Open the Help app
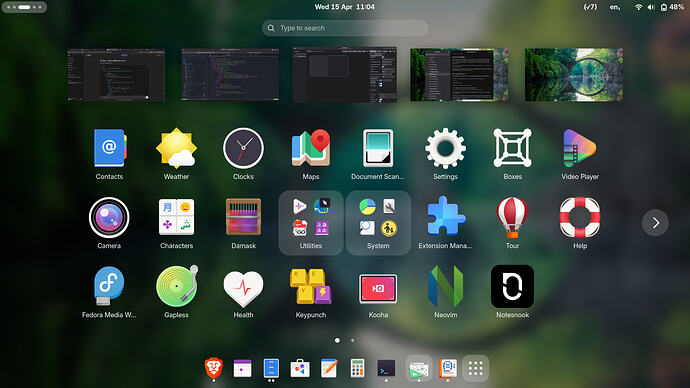Image resolution: width=690 pixels, height=388 pixels. click(x=580, y=218)
